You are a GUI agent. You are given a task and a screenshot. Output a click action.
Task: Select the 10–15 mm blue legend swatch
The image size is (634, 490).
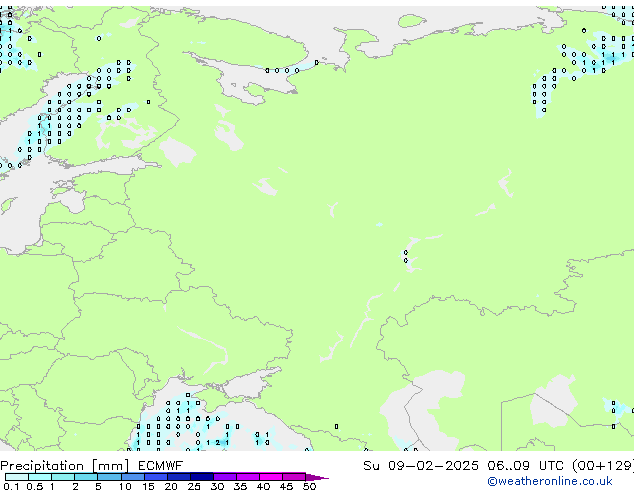[132, 477]
